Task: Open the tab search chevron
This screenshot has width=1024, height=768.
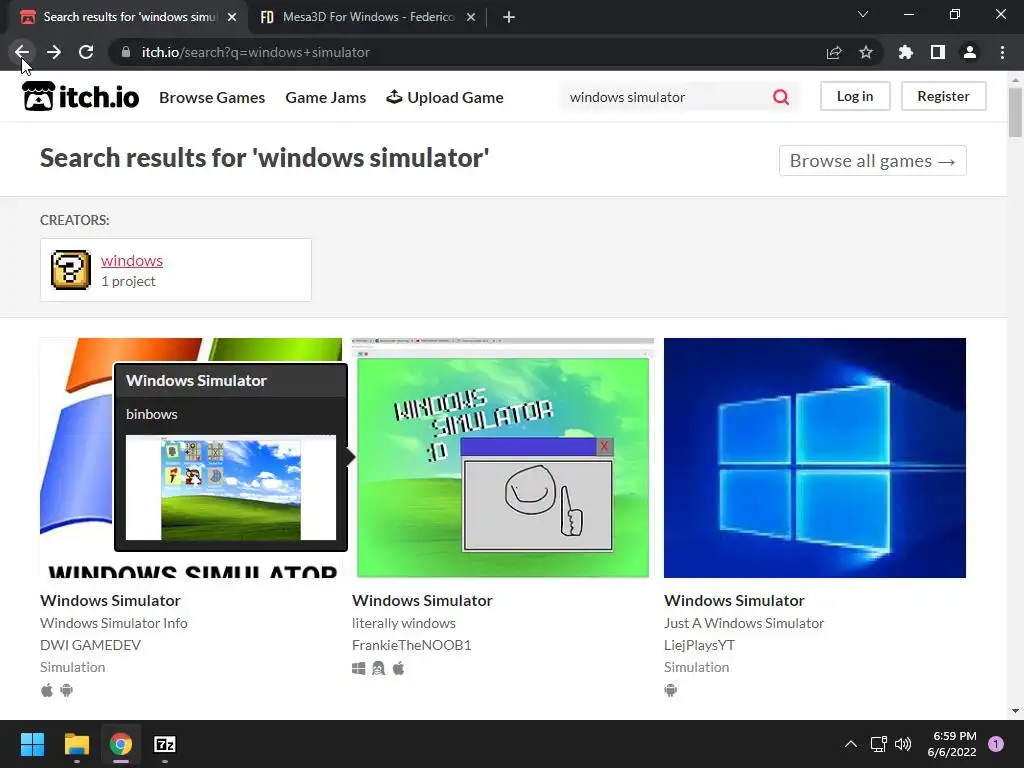Action: coord(863,14)
